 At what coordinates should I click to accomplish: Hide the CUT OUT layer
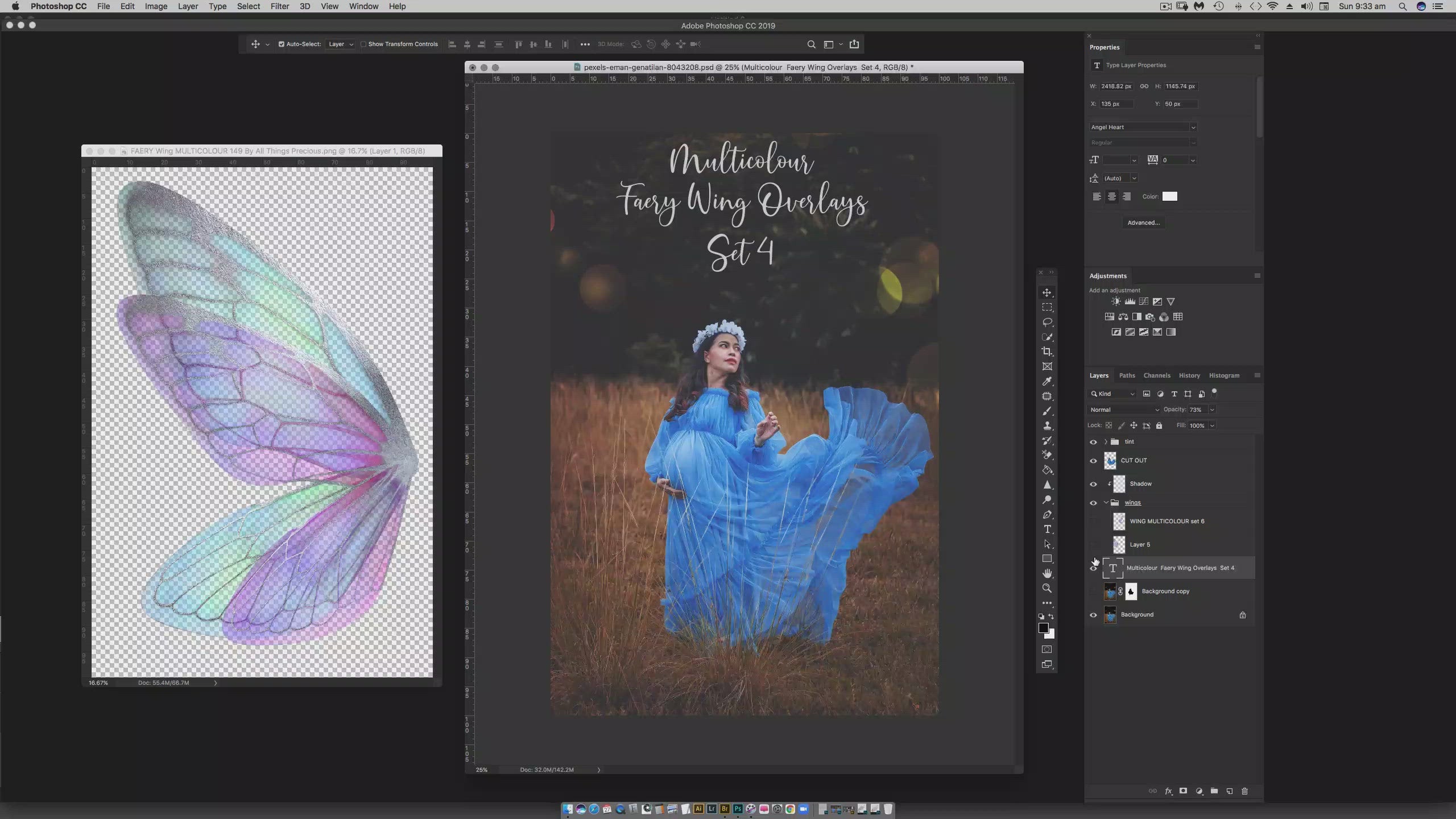(1093, 461)
